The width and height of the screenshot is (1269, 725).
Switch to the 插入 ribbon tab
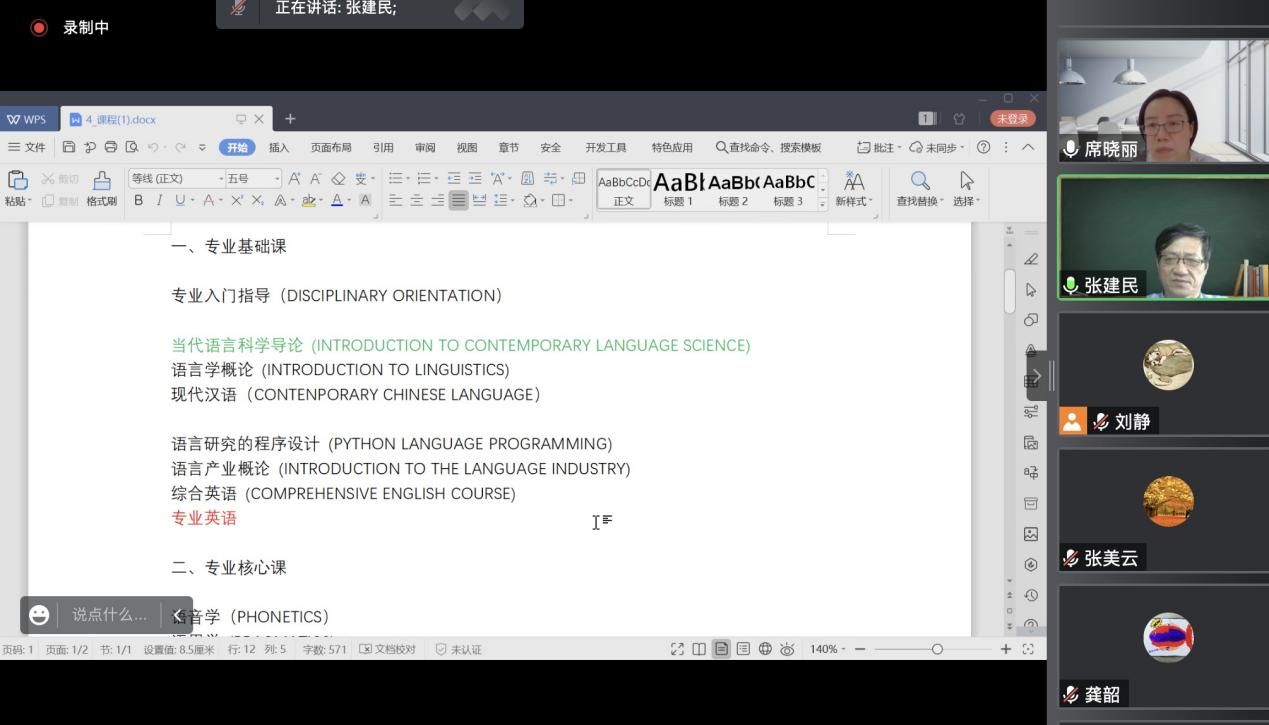[279, 147]
